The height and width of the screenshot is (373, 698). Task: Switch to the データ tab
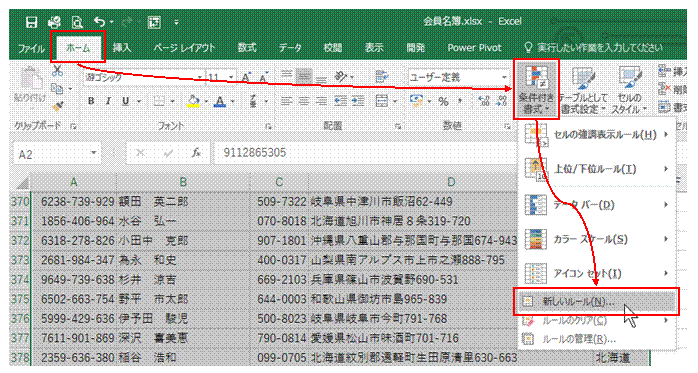(x=290, y=48)
